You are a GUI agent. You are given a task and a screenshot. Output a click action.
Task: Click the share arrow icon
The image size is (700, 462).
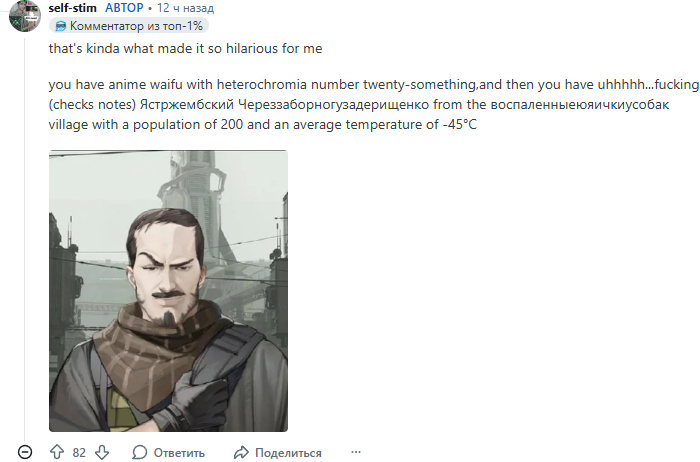tap(241, 452)
